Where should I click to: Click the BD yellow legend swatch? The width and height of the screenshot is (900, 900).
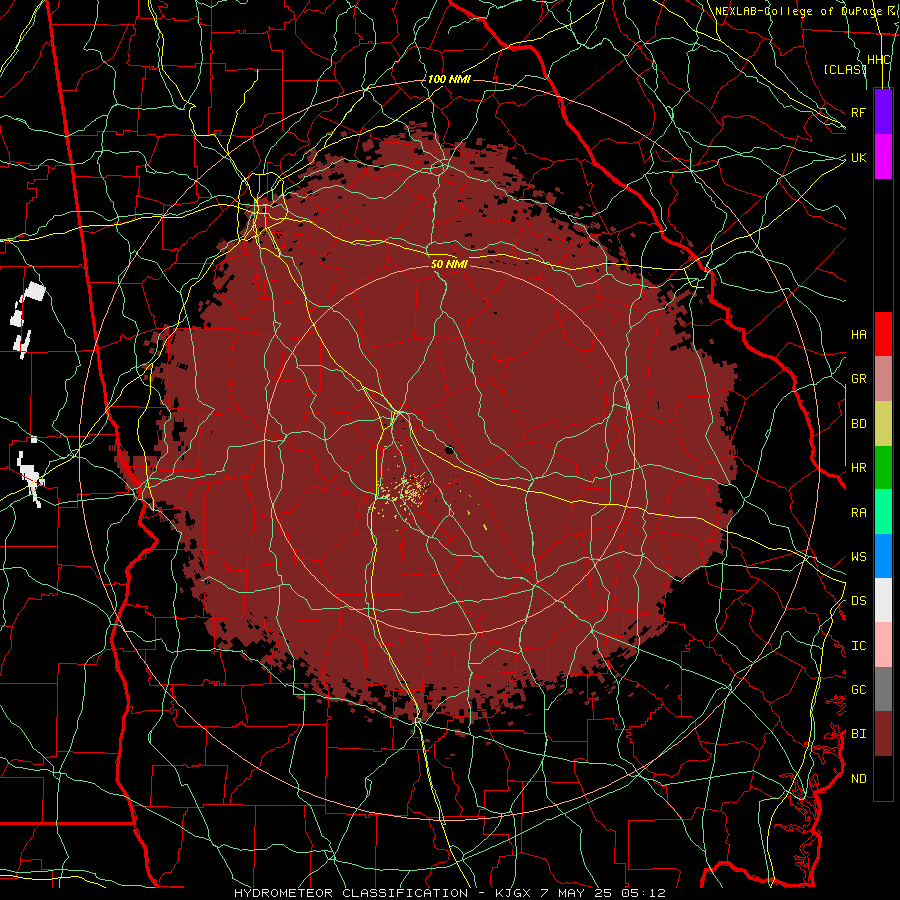[x=883, y=424]
